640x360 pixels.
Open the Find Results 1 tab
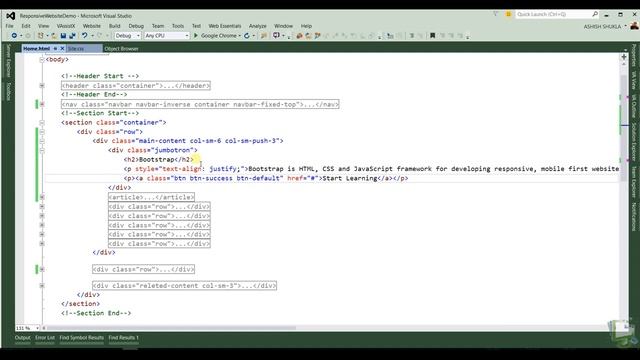tap(124, 338)
